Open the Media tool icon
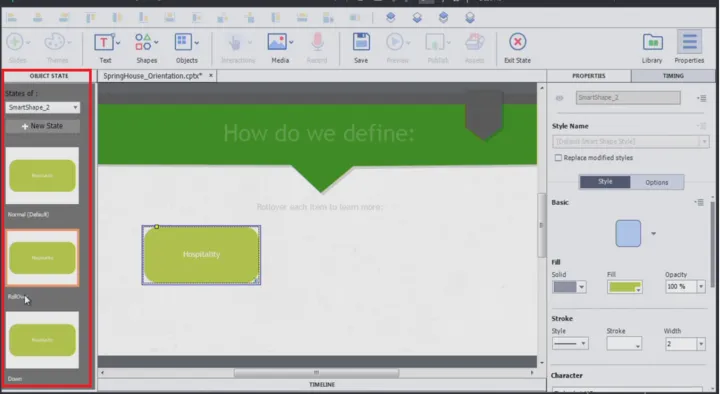The image size is (720, 394). coord(277,42)
